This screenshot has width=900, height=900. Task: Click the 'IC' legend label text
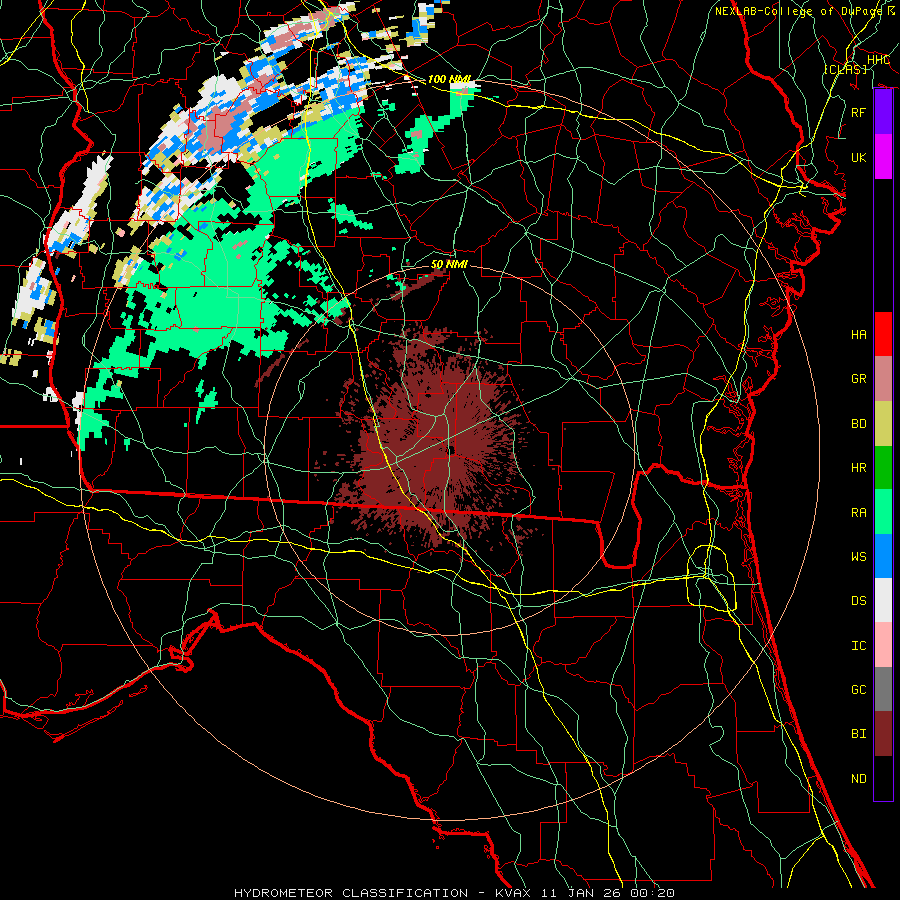coord(858,646)
